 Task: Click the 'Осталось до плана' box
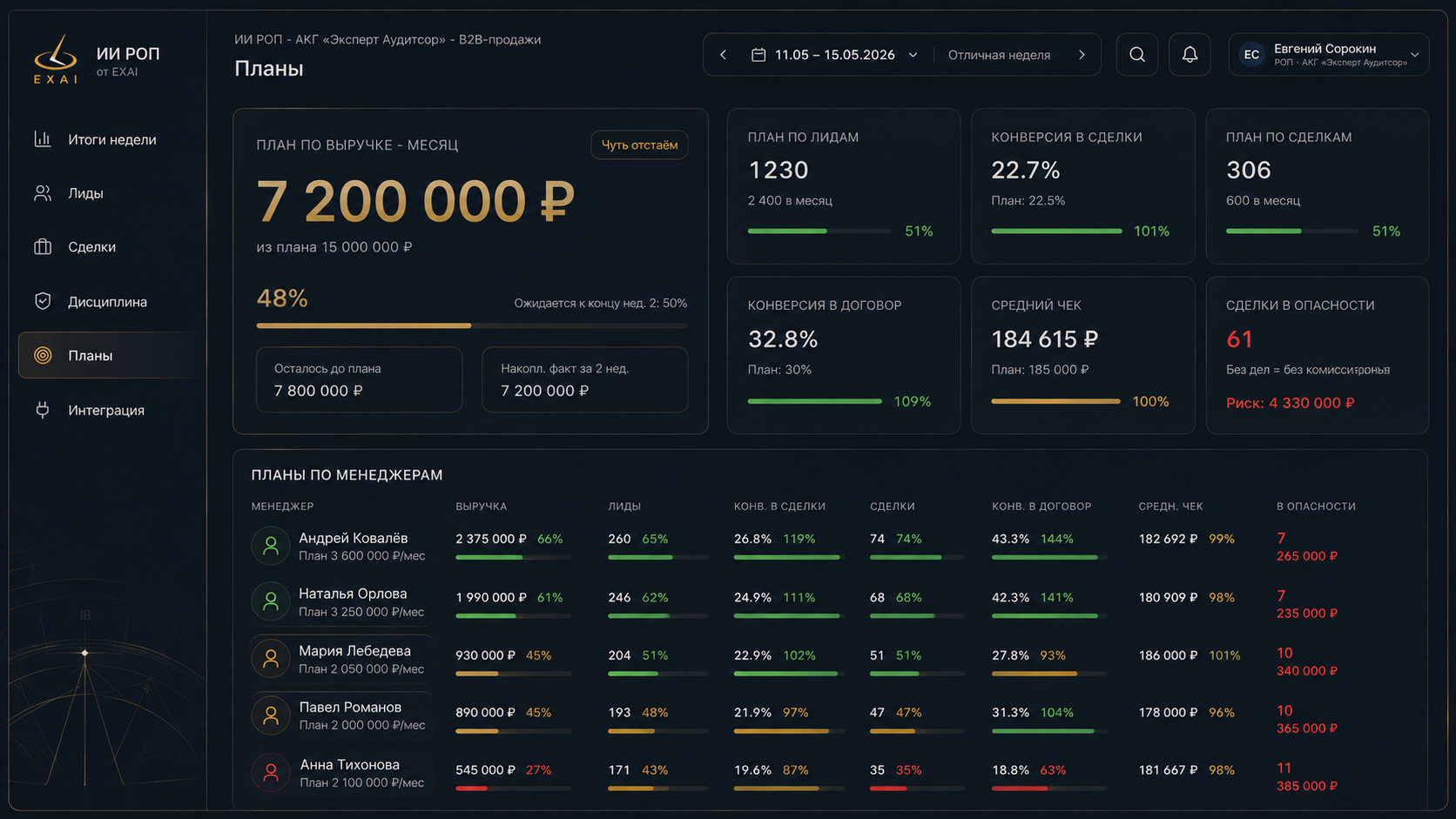[359, 379]
